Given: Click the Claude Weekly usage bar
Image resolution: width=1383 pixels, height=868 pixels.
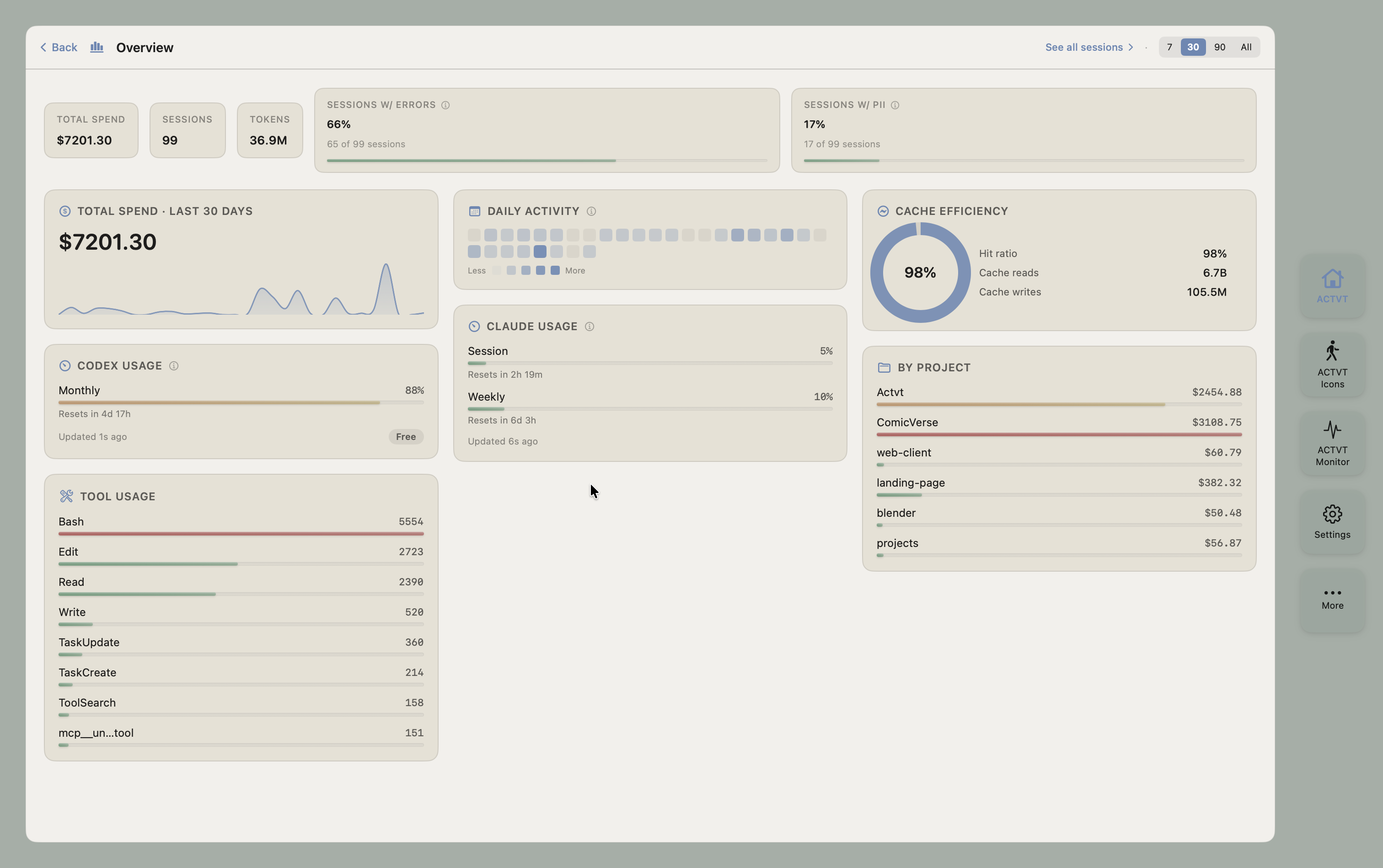Looking at the screenshot, I should pyautogui.click(x=650, y=409).
